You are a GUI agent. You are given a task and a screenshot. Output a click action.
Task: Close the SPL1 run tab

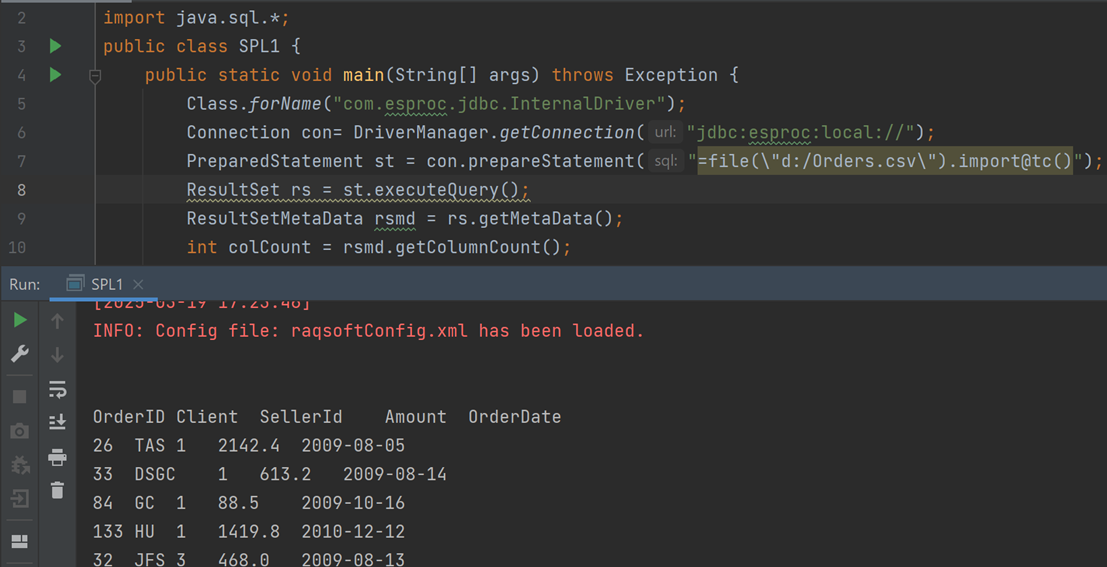(x=138, y=285)
